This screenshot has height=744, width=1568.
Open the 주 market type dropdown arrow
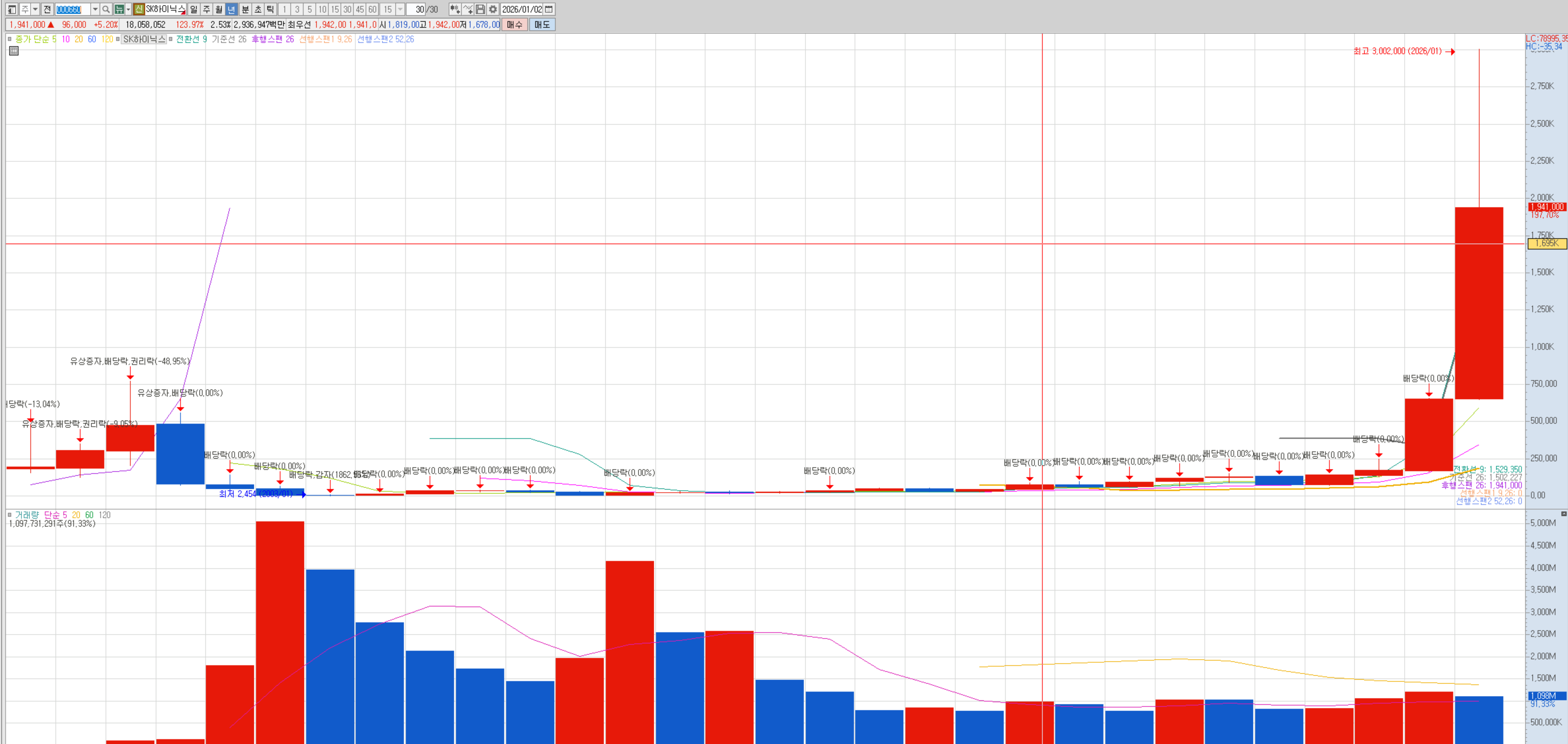tap(35, 9)
